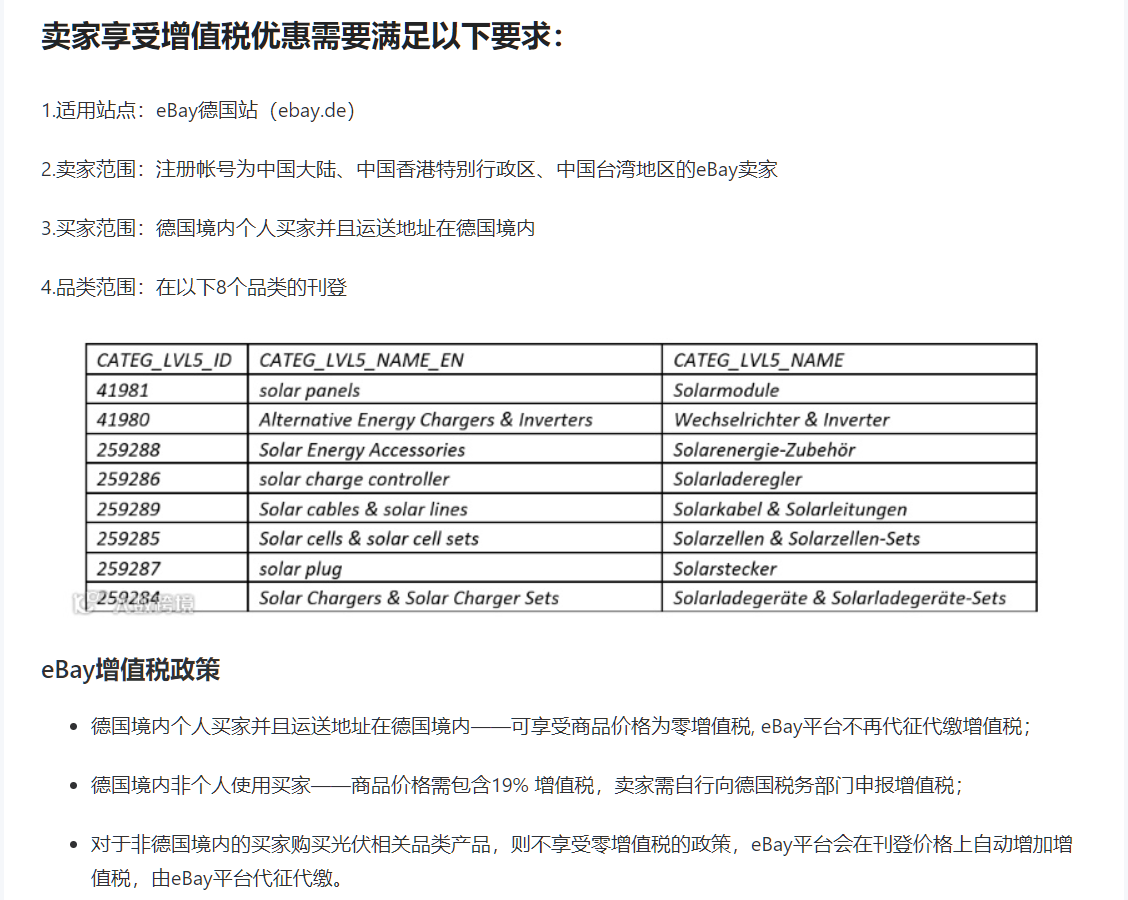This screenshot has height=900, width=1128.
Task: Click the 'solar charge controller' cell
Action: click(454, 479)
